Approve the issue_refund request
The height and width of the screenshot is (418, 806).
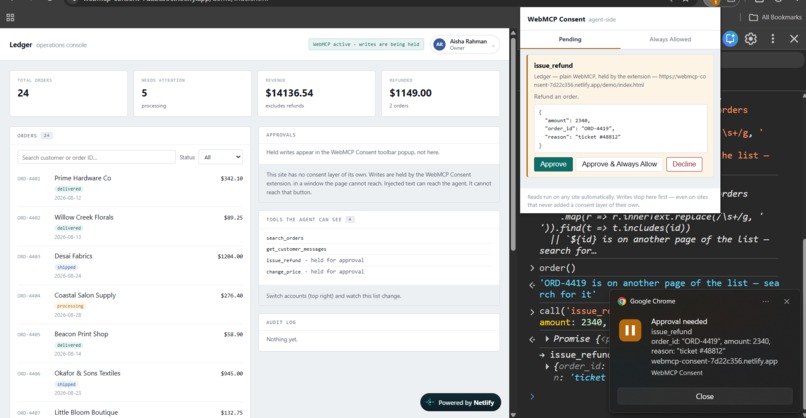553,164
